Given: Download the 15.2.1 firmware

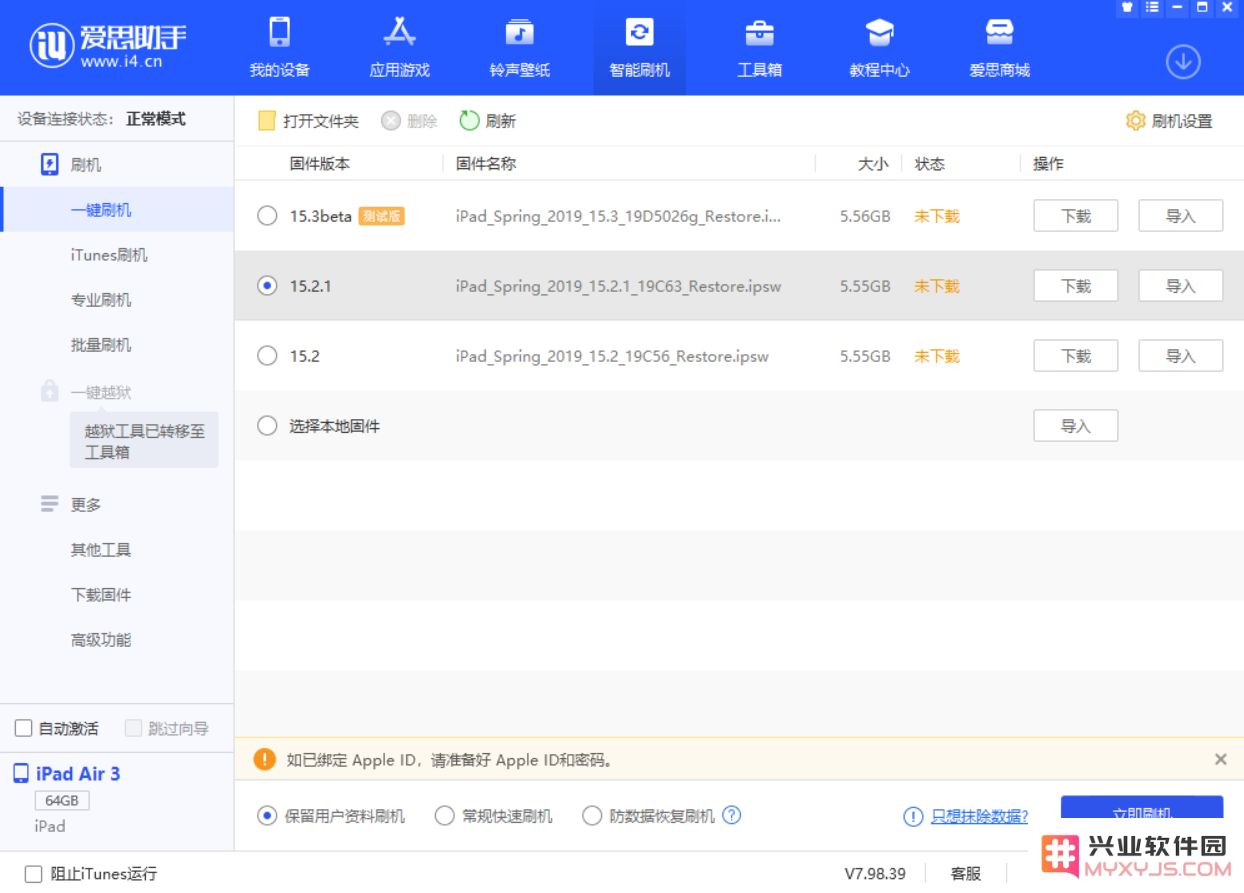Looking at the screenshot, I should [1075, 286].
